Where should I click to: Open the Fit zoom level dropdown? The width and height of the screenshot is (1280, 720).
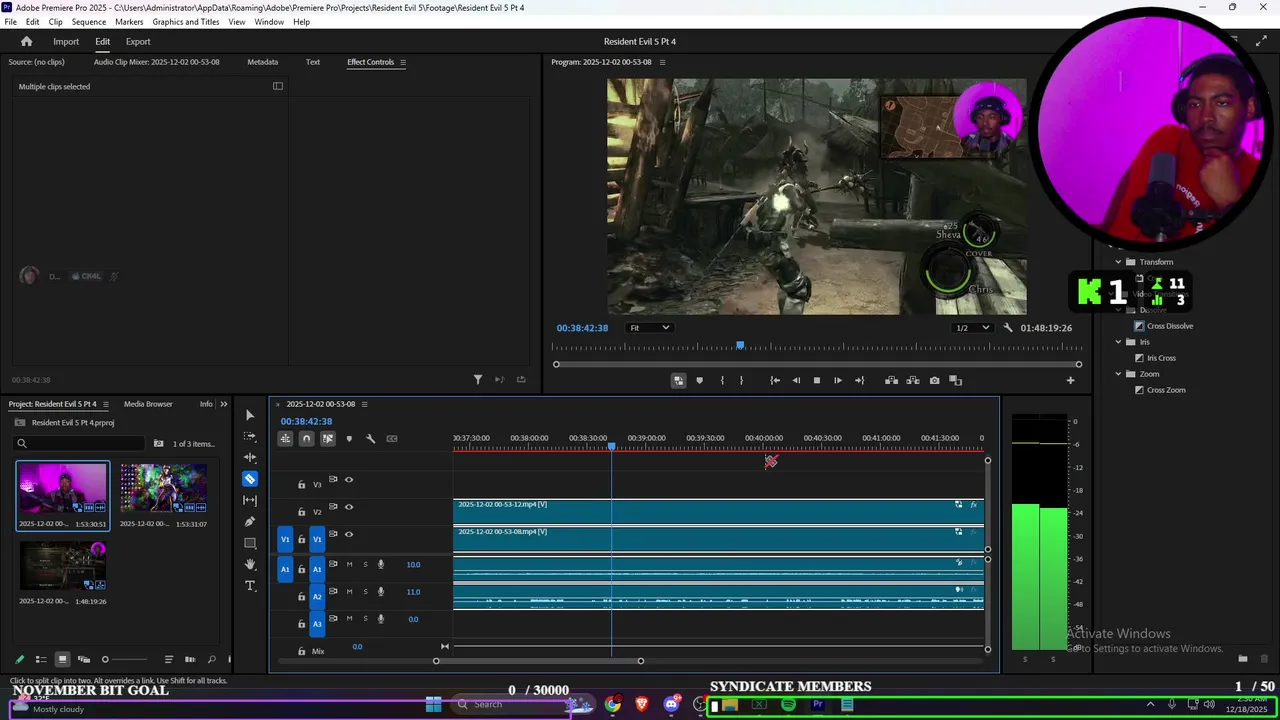coord(649,328)
